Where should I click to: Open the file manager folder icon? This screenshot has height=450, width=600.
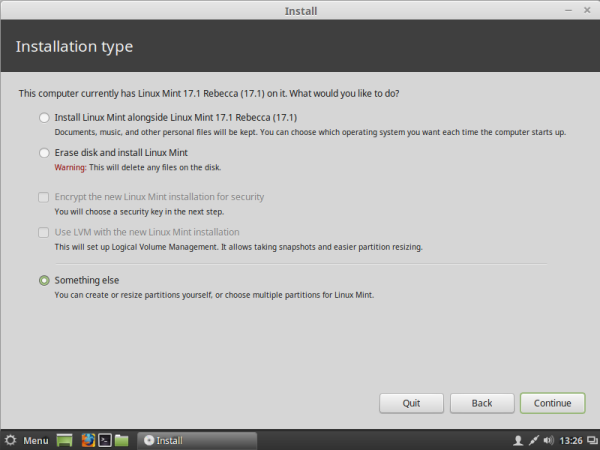[122, 440]
